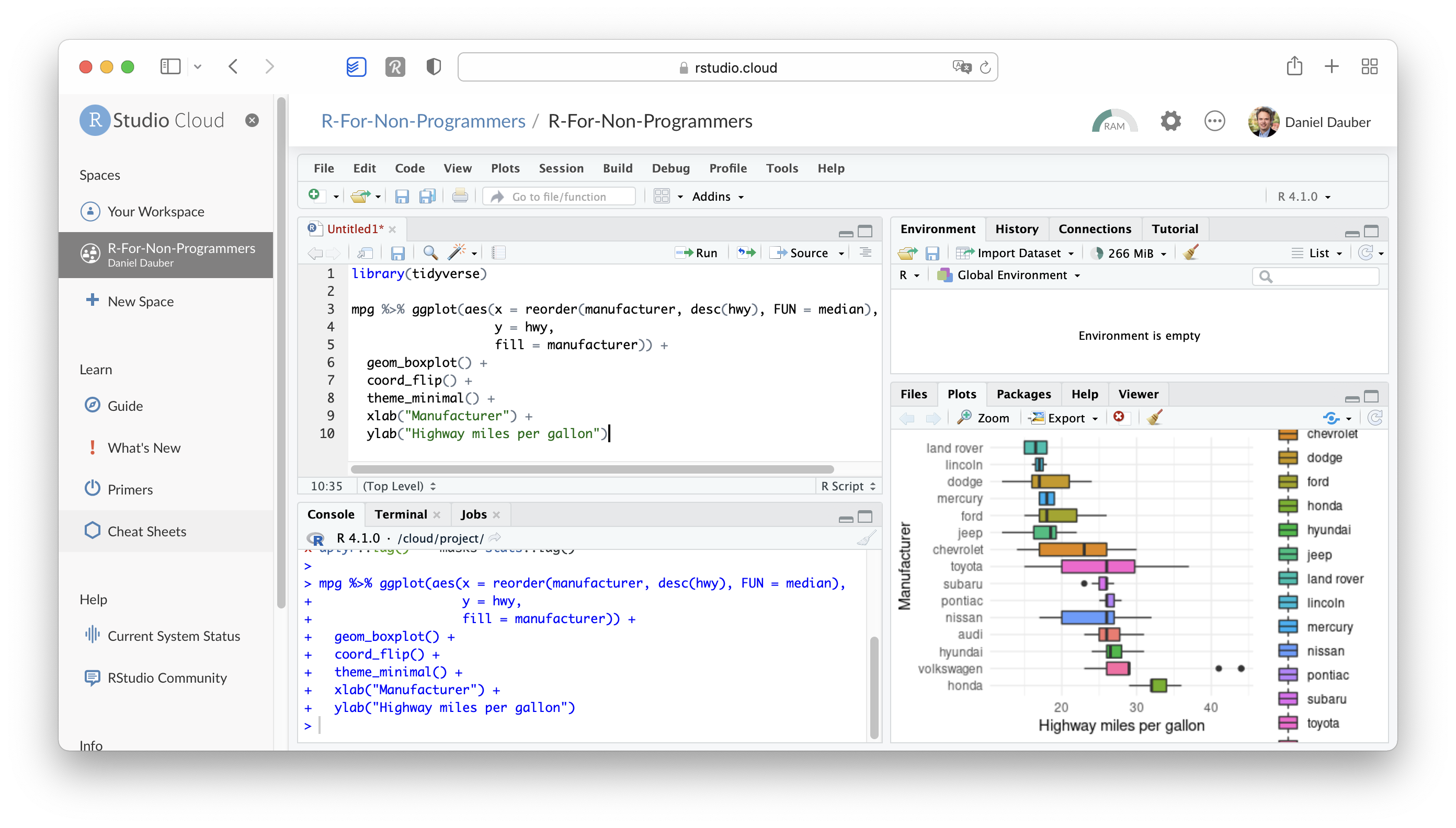Viewport: 1456px width, 828px height.
Task: Click the Plots tab in lower-right panel
Action: point(961,393)
